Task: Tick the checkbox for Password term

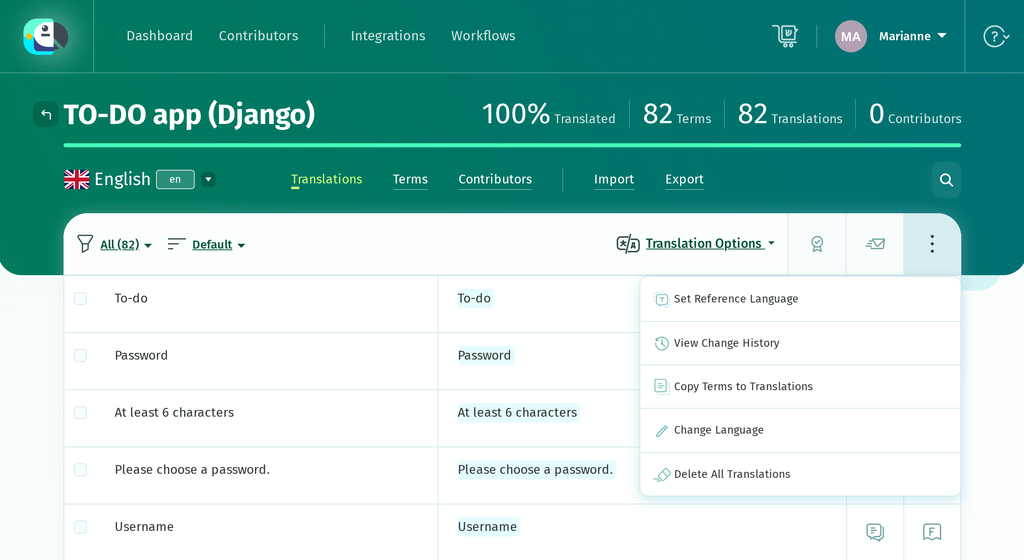Action: pos(80,355)
